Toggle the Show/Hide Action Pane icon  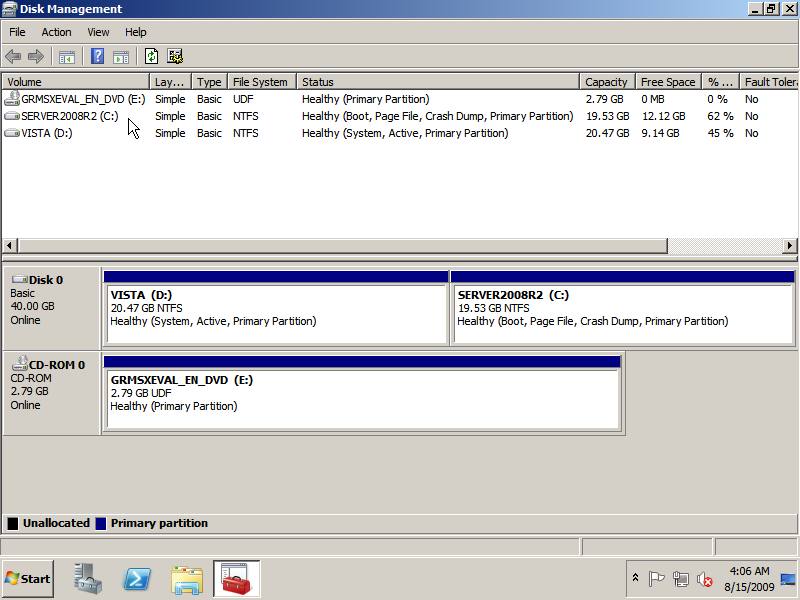(121, 57)
